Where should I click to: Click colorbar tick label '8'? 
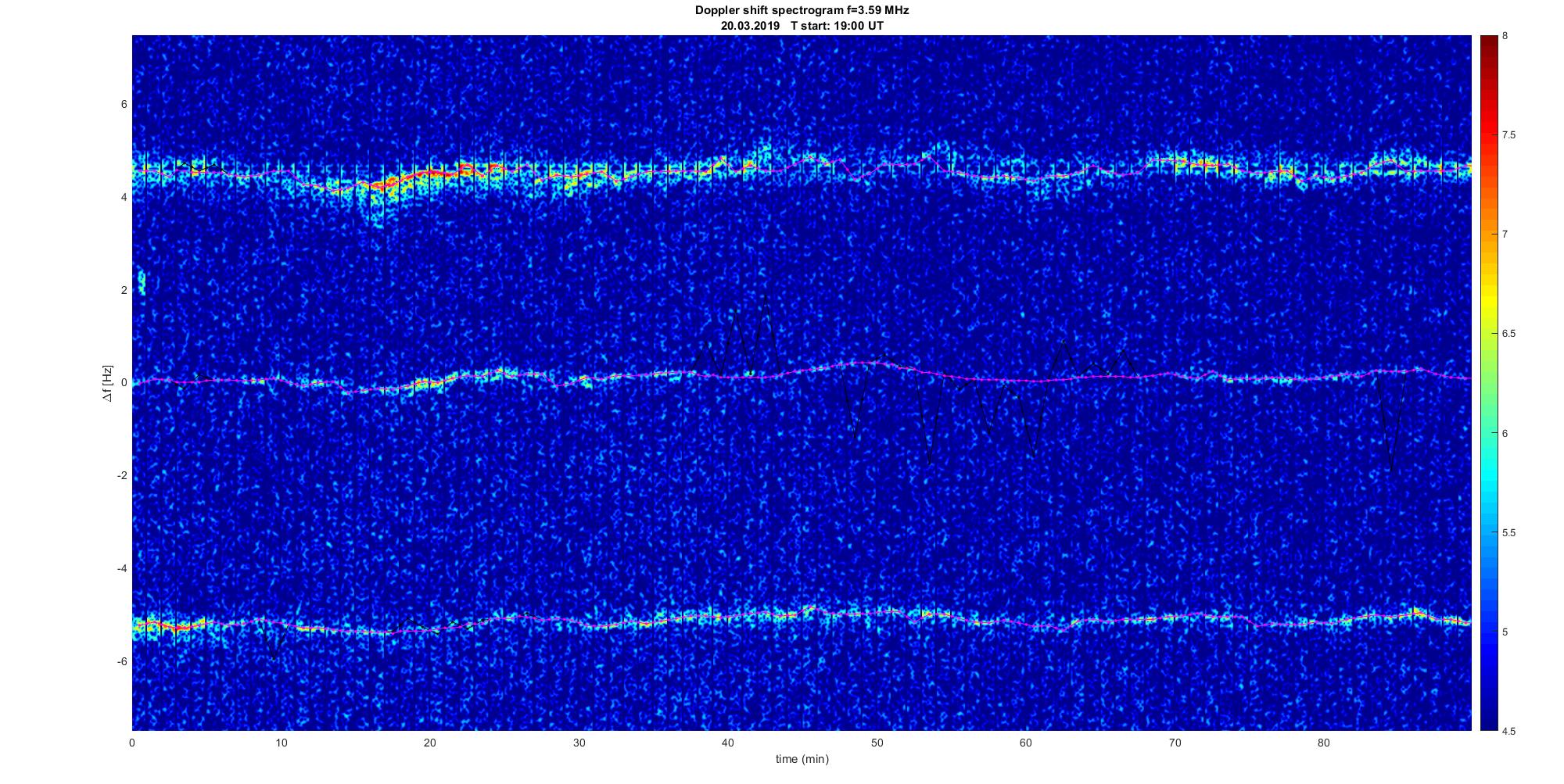tap(1505, 36)
